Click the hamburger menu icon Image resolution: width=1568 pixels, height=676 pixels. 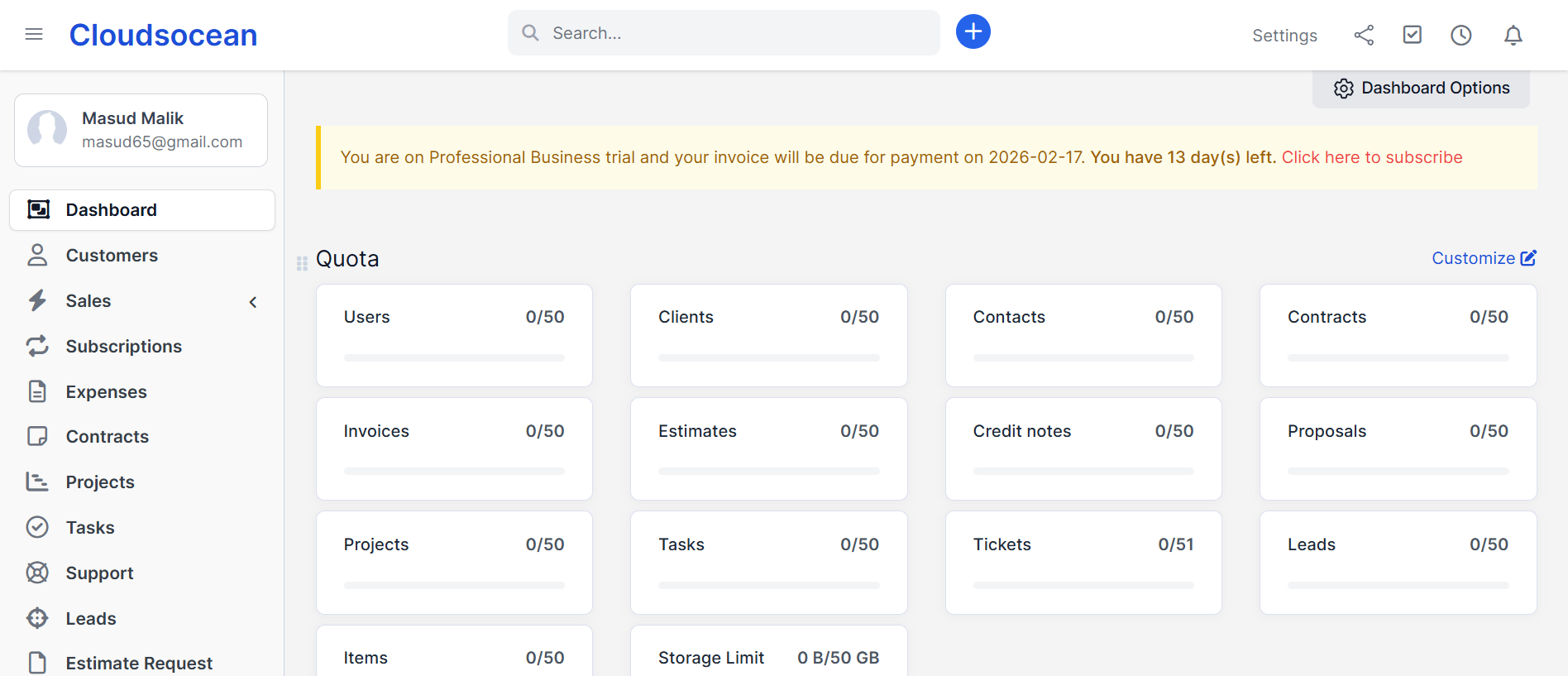(34, 34)
